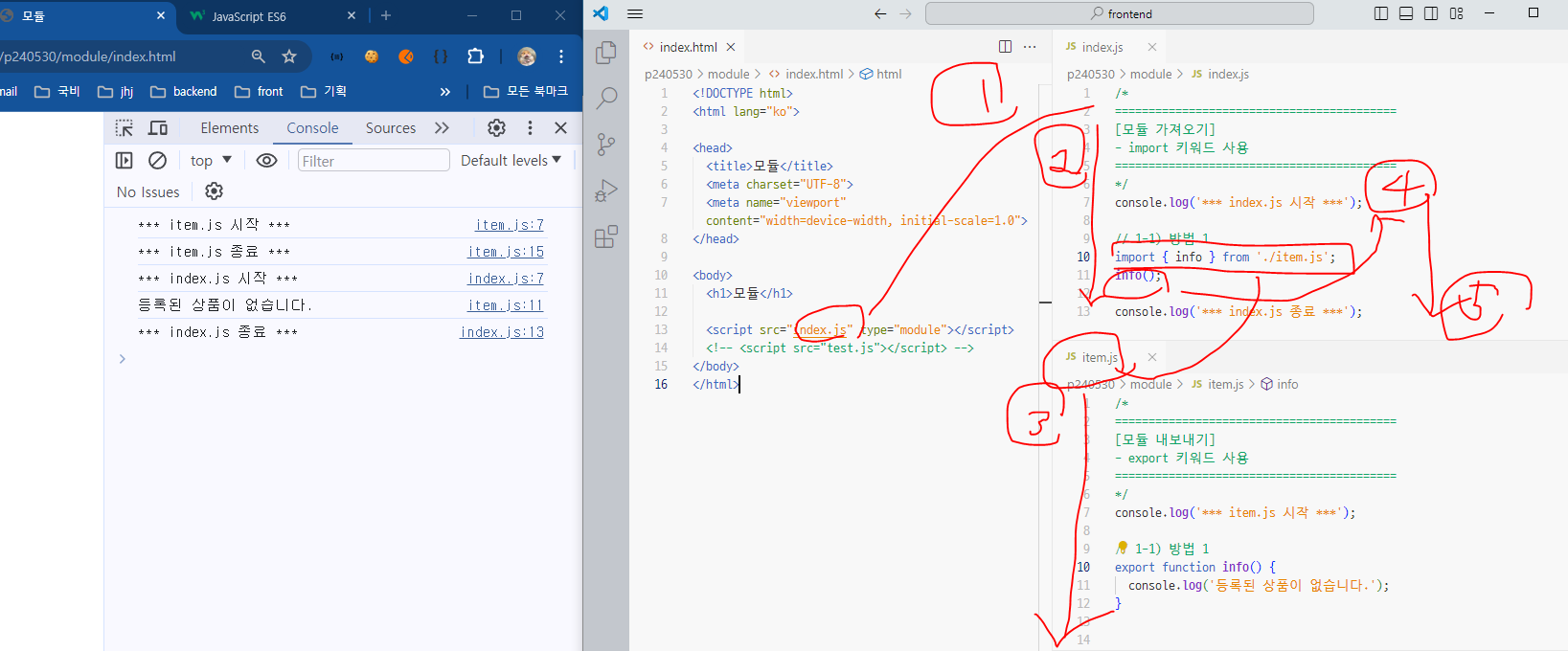
Task: Switch to the item.js editor tab
Action: point(1100,357)
